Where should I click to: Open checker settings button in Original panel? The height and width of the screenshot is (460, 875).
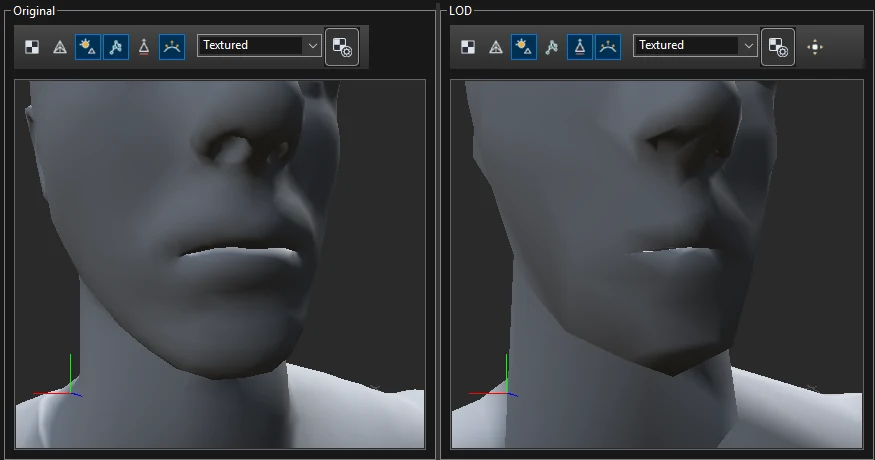pos(342,47)
